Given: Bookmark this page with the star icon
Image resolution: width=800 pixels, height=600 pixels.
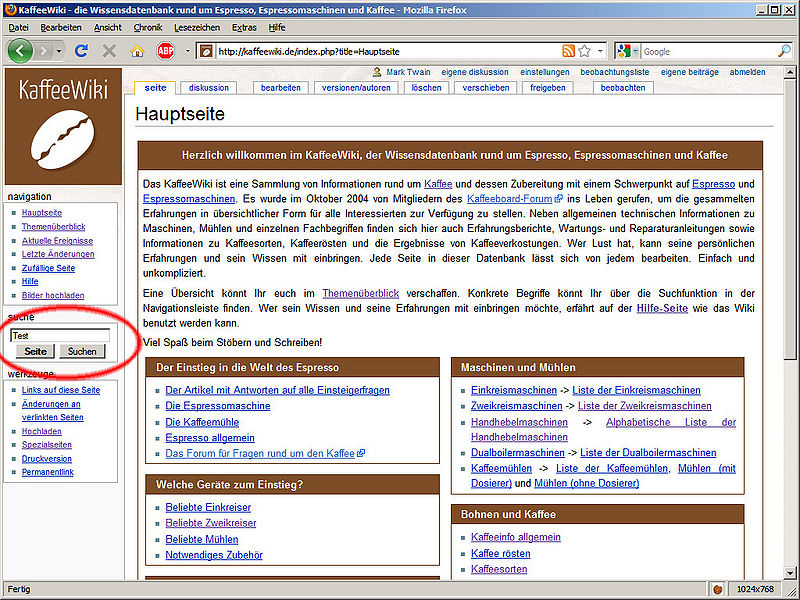Looking at the screenshot, I should (585, 51).
